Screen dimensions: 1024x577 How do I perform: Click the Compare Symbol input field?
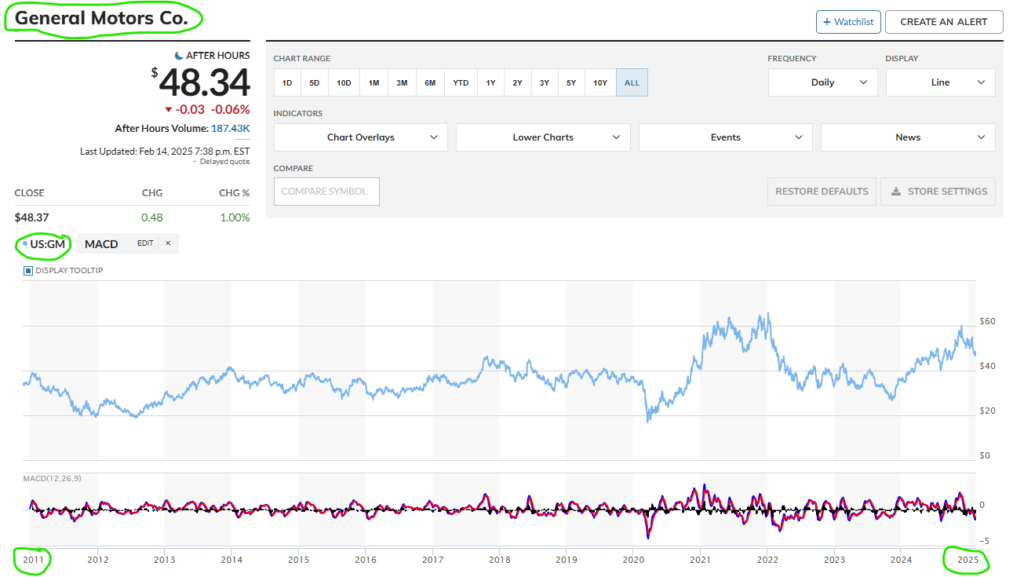coord(327,191)
